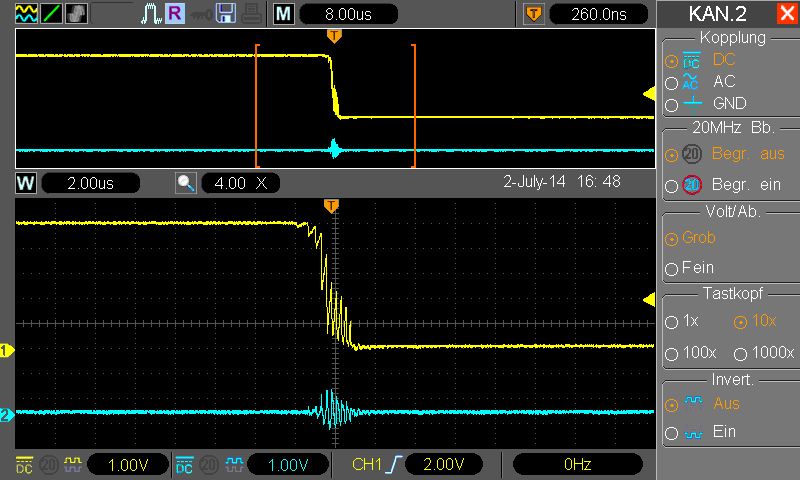800x480 pixels.
Task: Enable 20MHz bandwidth limit (Begr. ein)
Action: click(671, 186)
